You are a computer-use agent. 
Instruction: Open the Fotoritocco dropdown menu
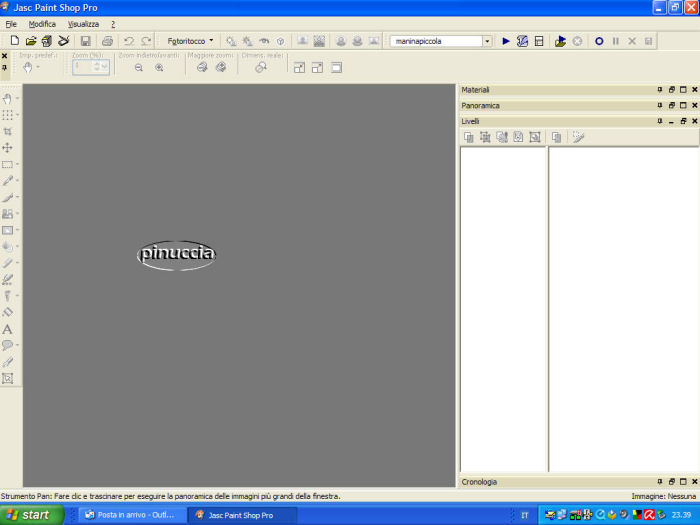(x=191, y=41)
